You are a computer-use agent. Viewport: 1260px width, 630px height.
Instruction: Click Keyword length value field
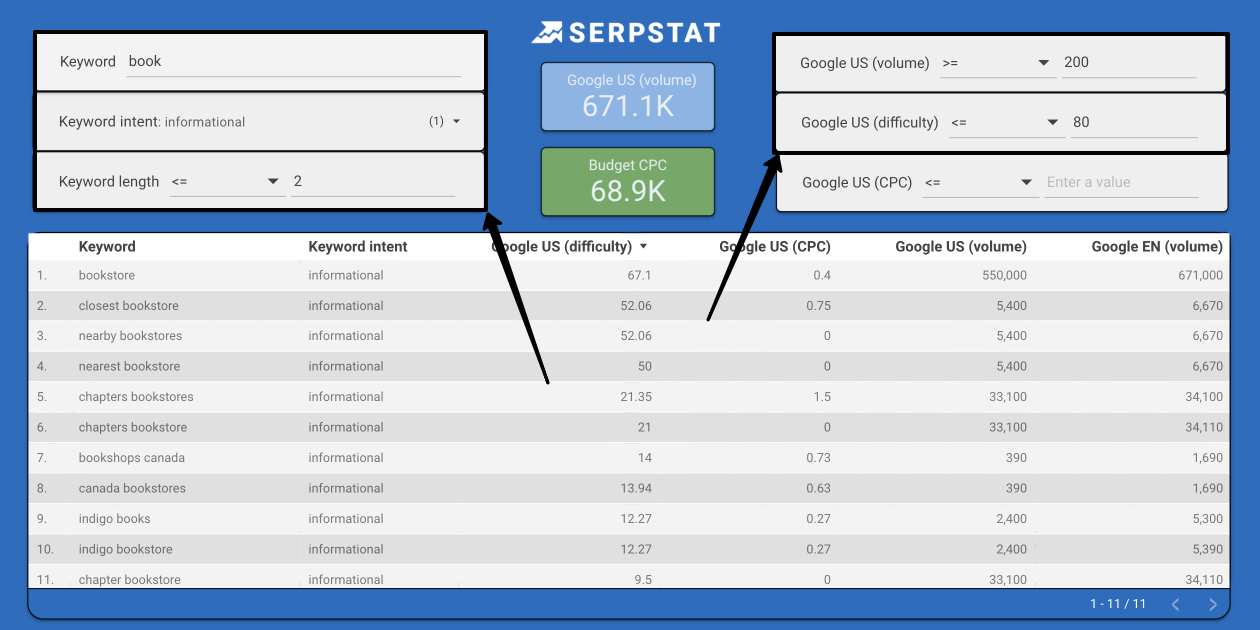tap(372, 182)
